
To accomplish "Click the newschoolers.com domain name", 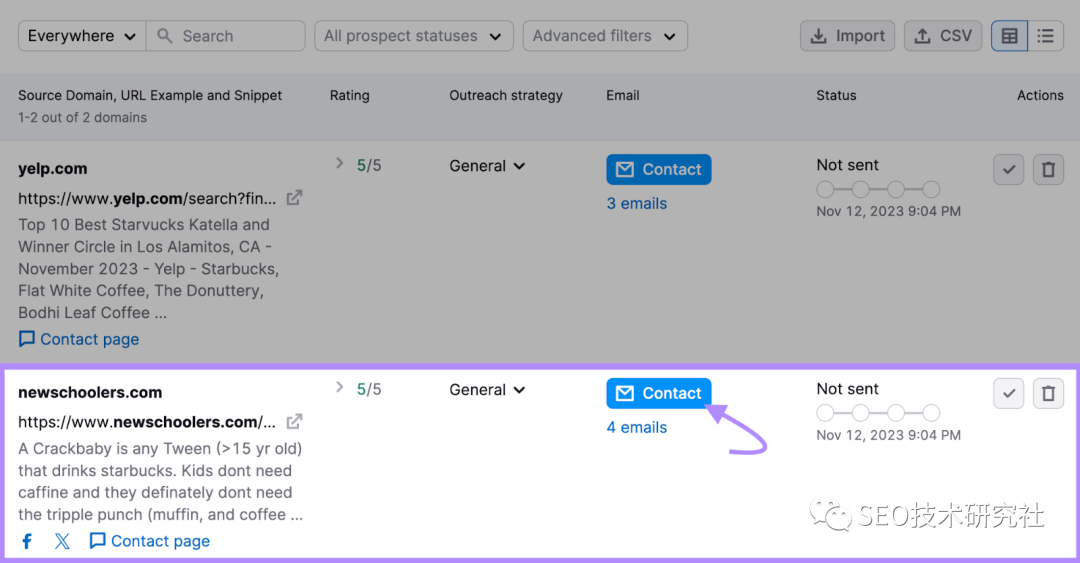I will tap(90, 393).
